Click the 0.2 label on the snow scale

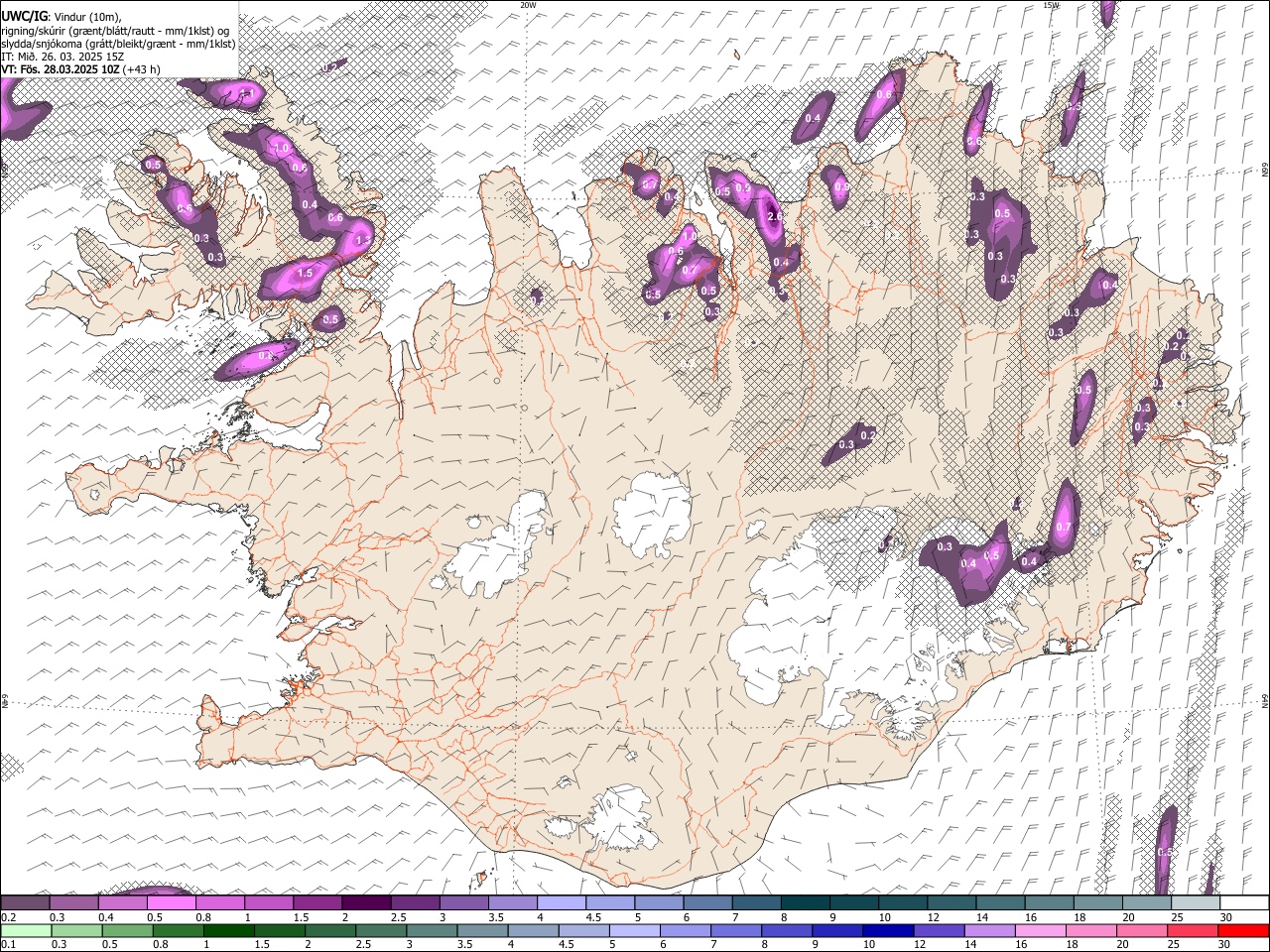point(8,917)
